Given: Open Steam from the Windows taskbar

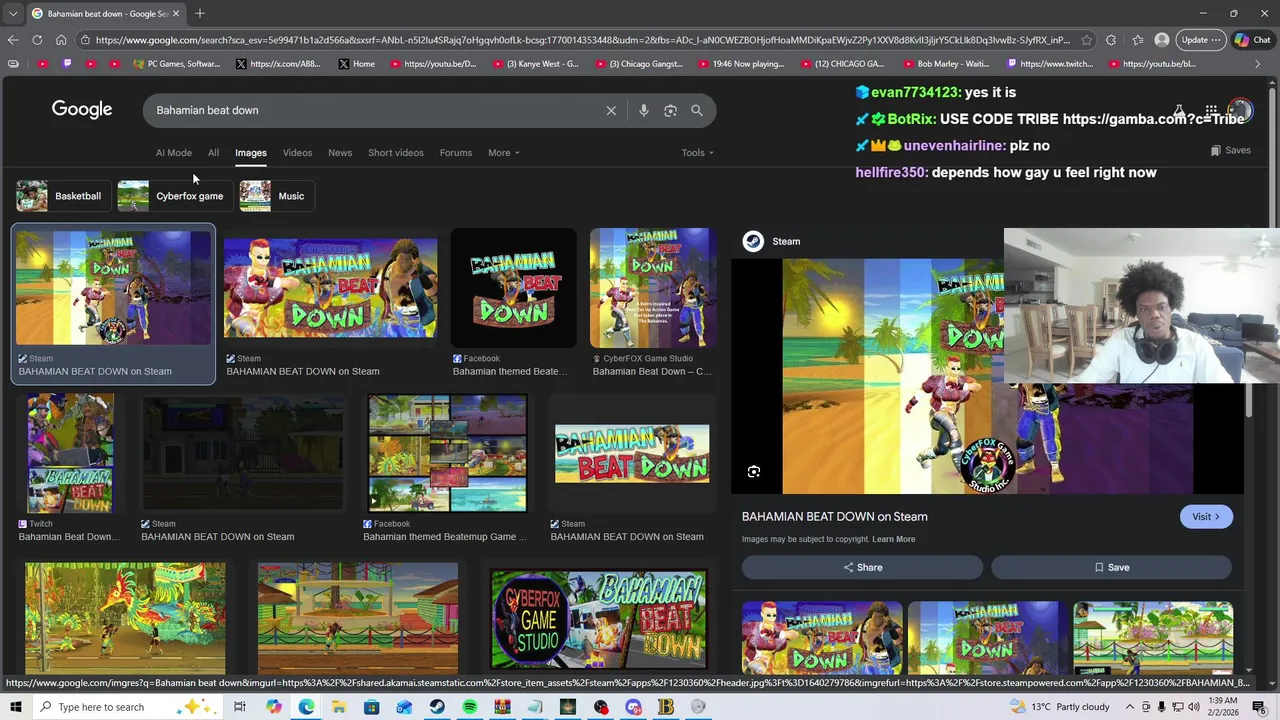Looking at the screenshot, I should click(437, 707).
